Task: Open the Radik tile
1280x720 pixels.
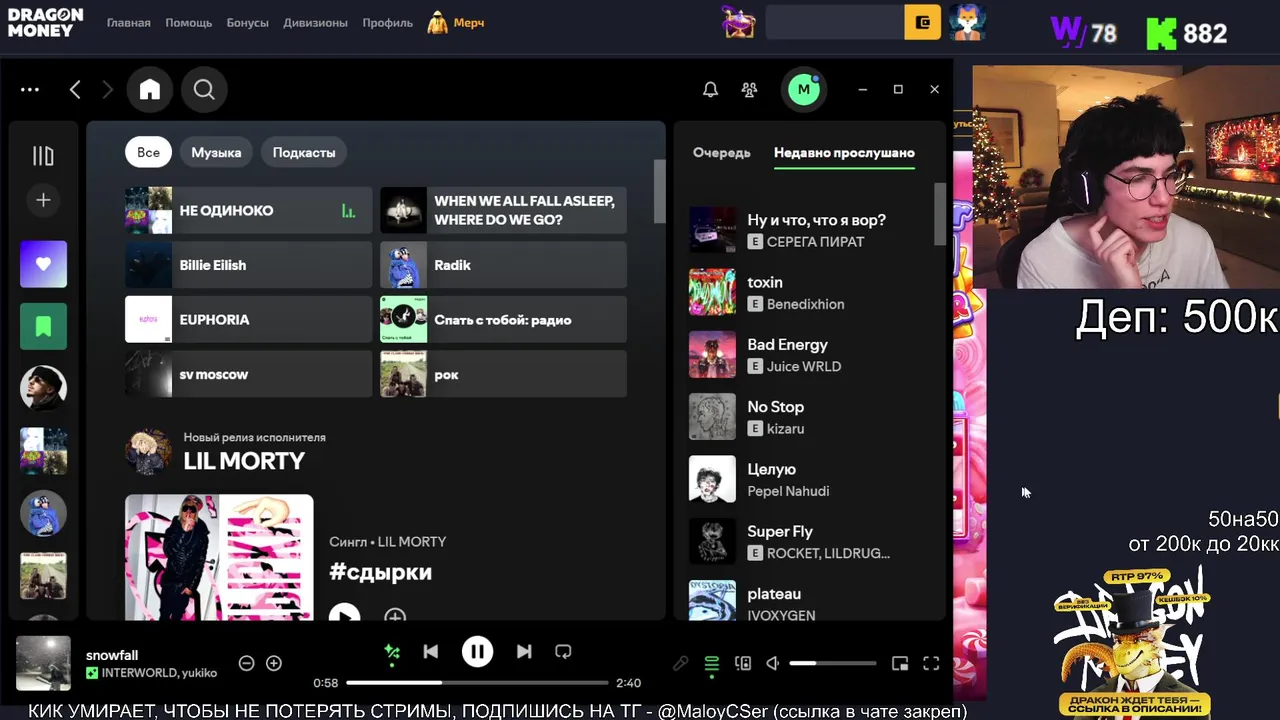Action: 503,265
